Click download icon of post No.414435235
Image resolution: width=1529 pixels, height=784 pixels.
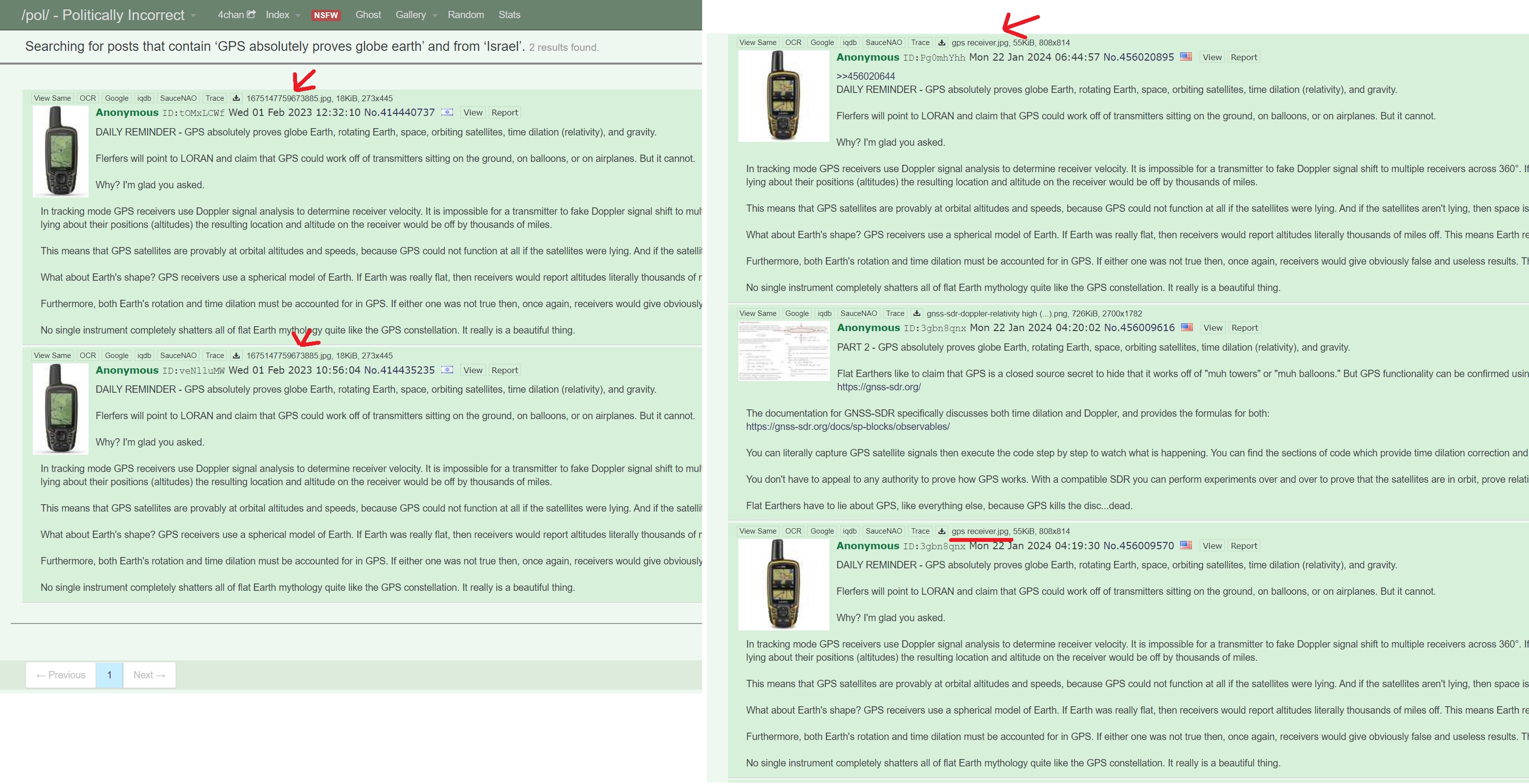[236, 356]
